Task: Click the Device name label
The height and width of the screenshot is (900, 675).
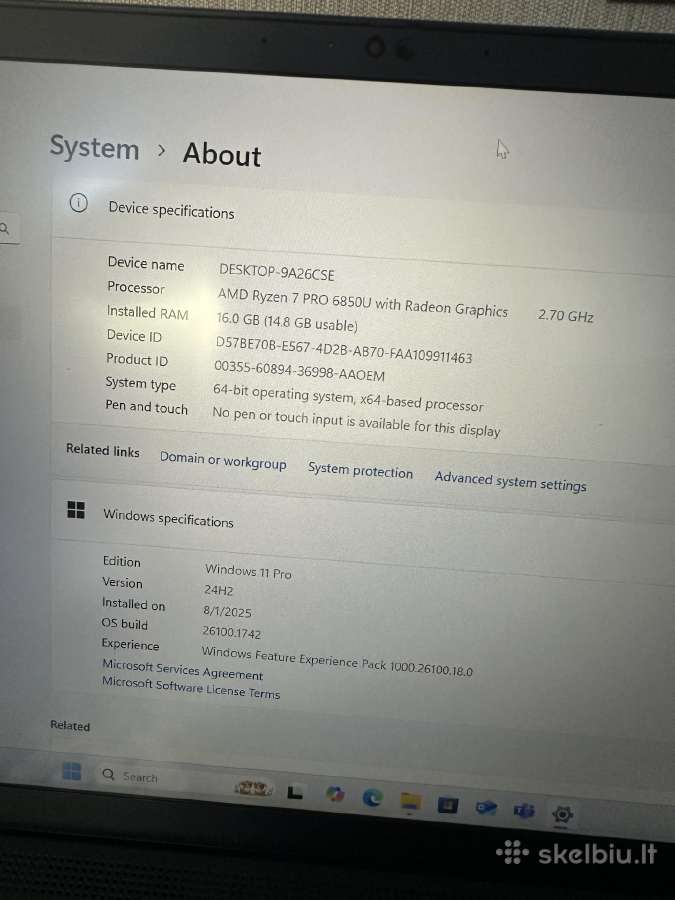Action: coord(146,263)
